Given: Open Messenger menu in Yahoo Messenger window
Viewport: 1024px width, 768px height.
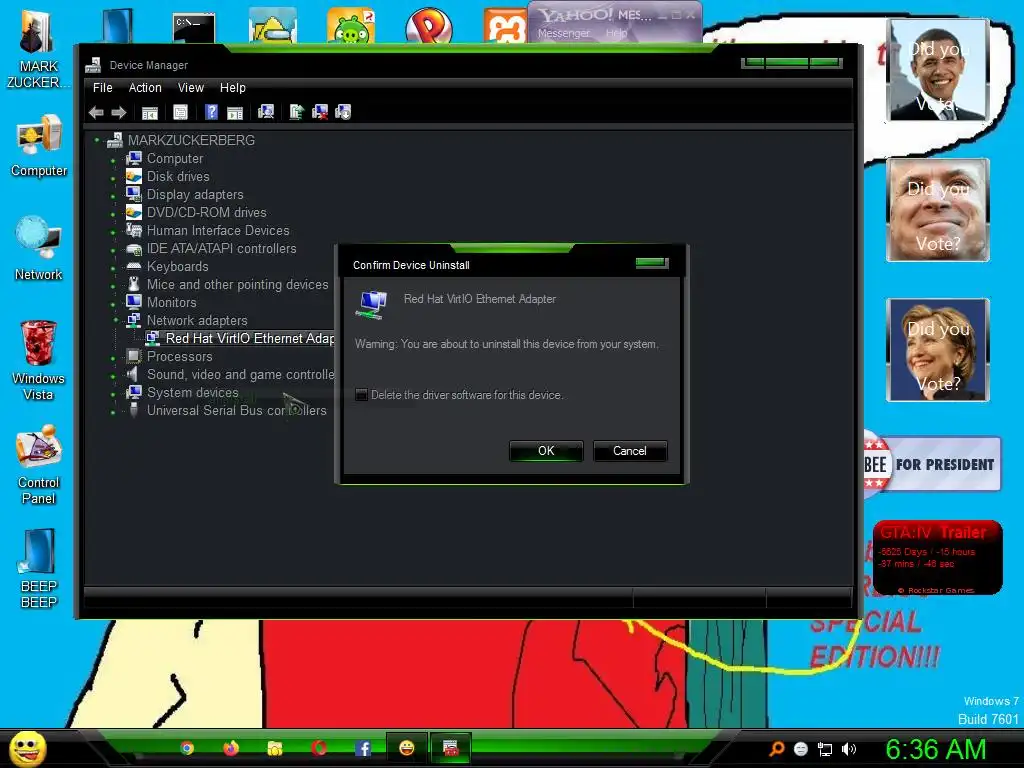Looking at the screenshot, I should [564, 33].
